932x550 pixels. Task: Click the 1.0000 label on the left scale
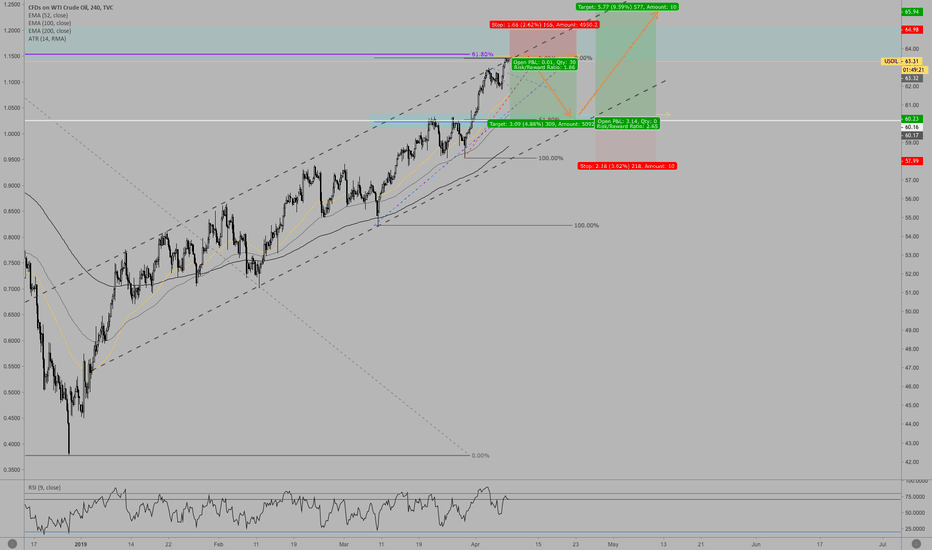(12, 134)
